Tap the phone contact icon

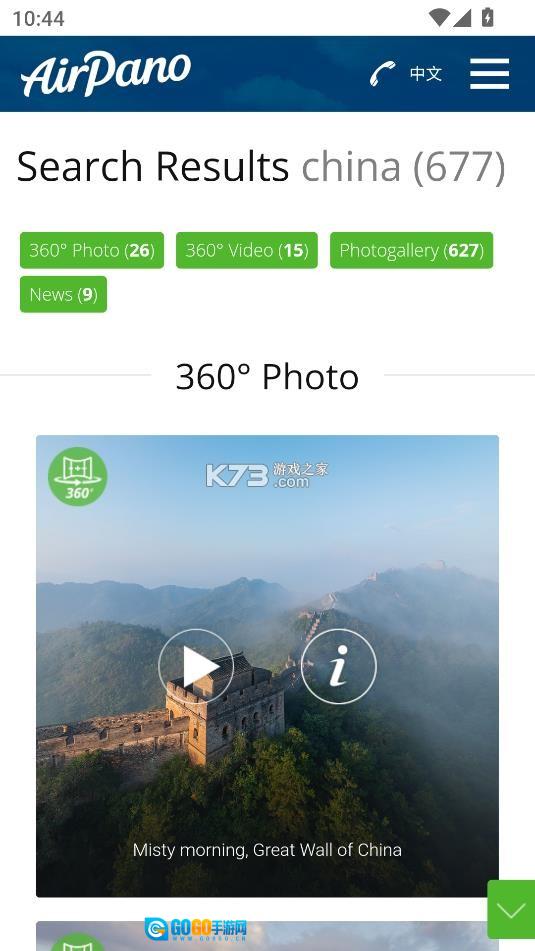click(x=382, y=74)
